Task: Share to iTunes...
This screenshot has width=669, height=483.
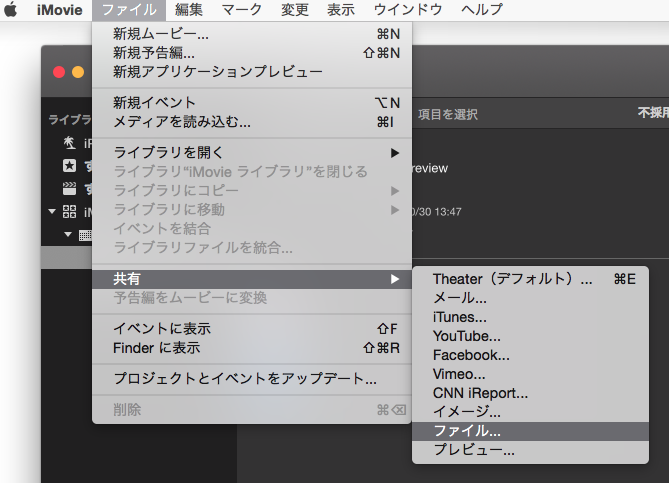Action: click(x=530, y=317)
